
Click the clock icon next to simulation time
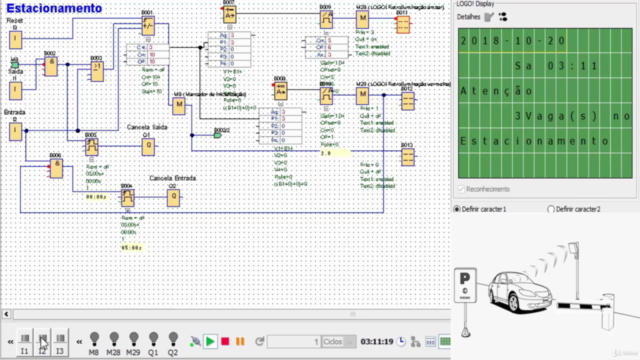tap(401, 341)
